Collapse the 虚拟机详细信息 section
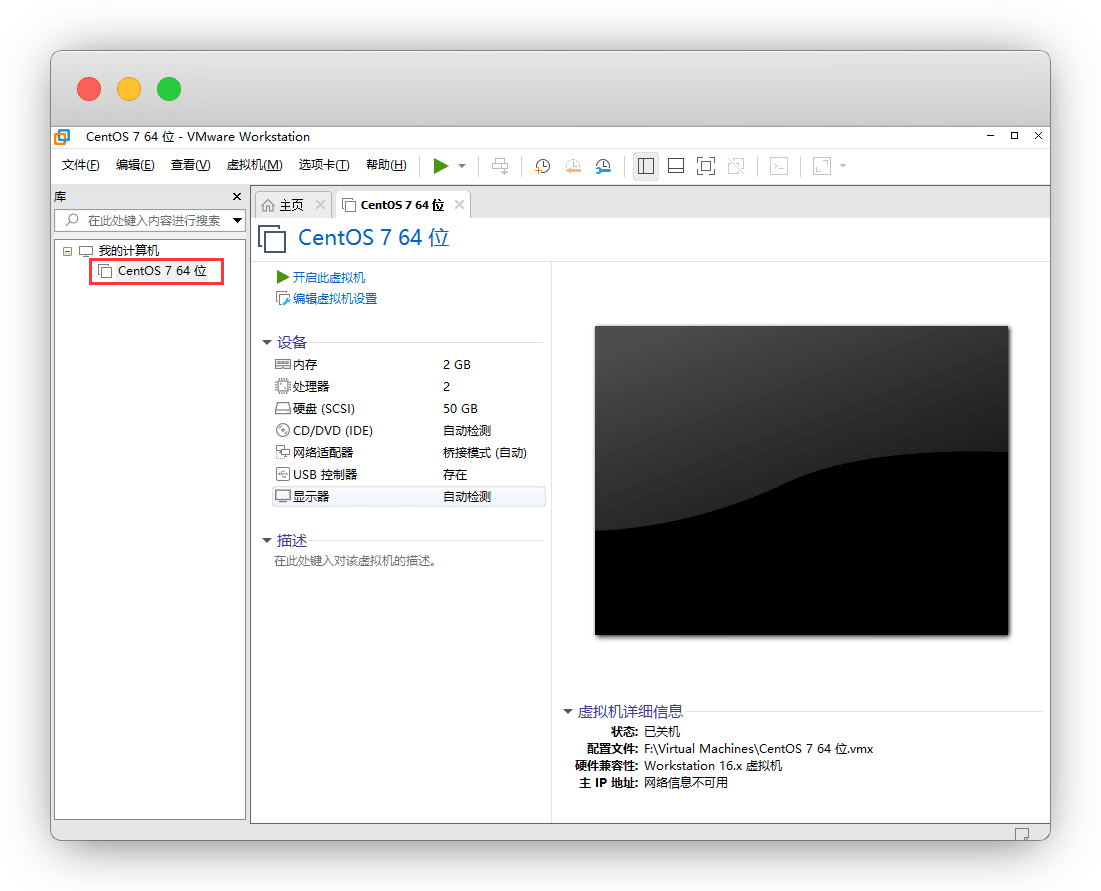Screen dimensions: 1101x891 tap(568, 711)
